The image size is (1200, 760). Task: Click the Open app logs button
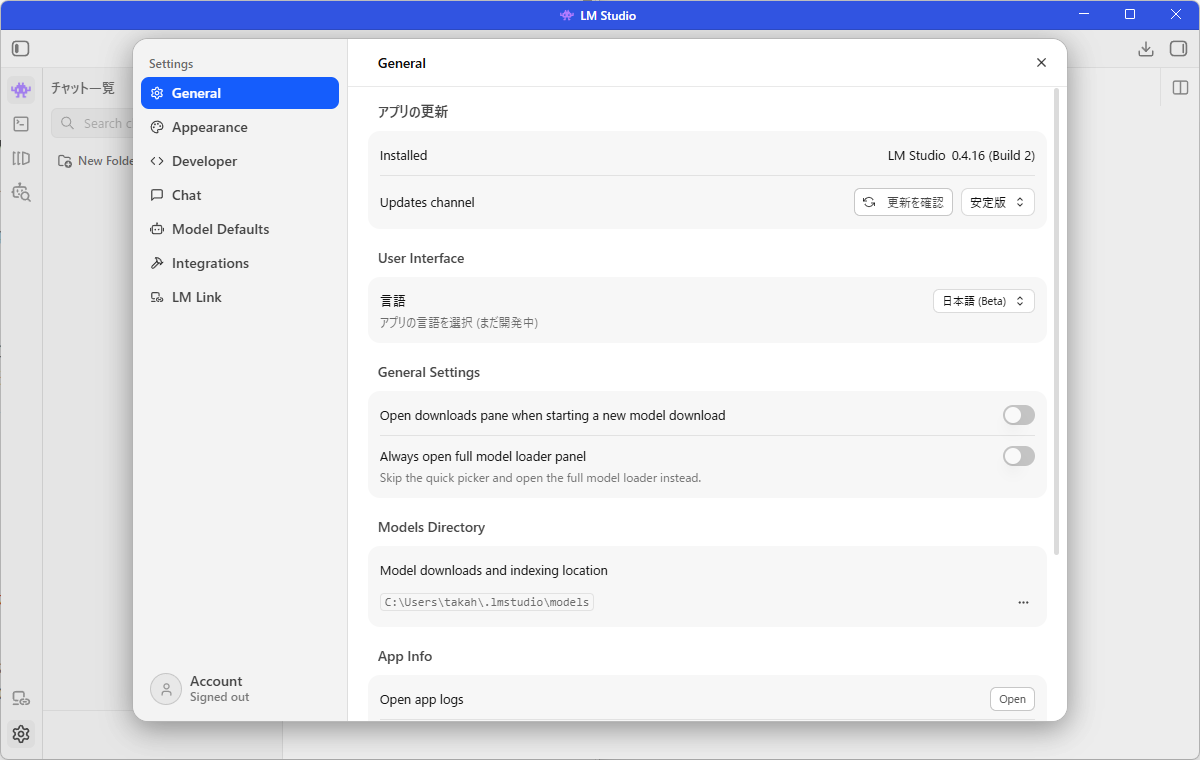coord(1012,699)
